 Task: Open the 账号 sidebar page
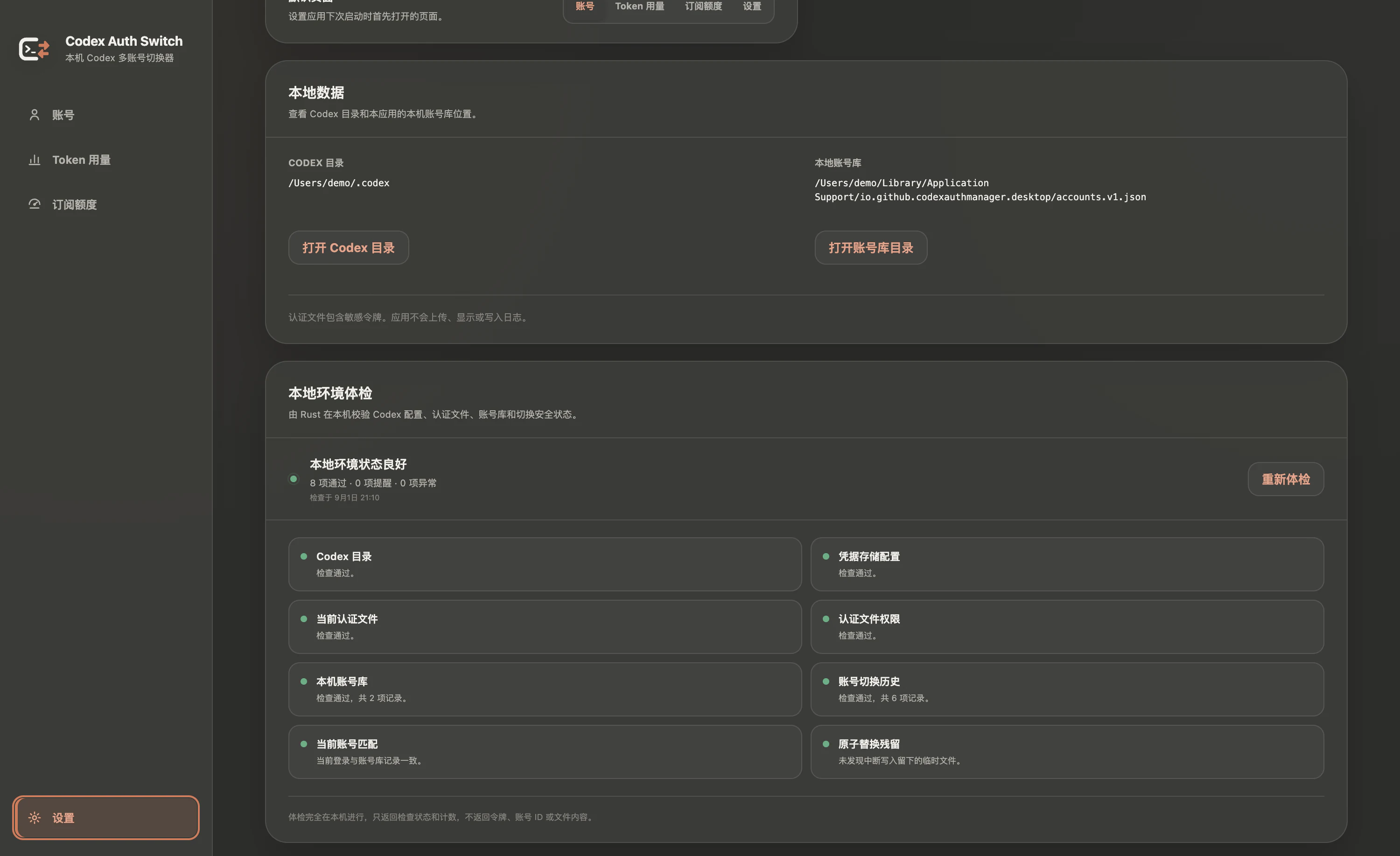(x=105, y=115)
